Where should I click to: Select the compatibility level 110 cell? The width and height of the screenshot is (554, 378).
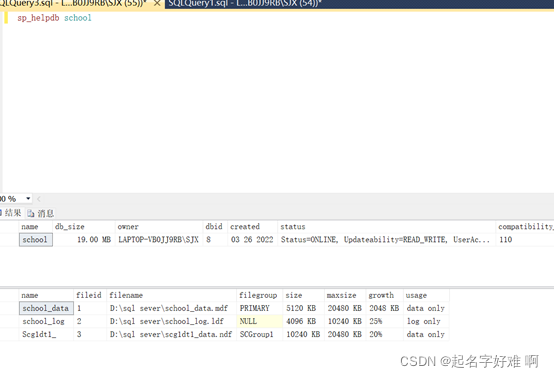[525, 240]
